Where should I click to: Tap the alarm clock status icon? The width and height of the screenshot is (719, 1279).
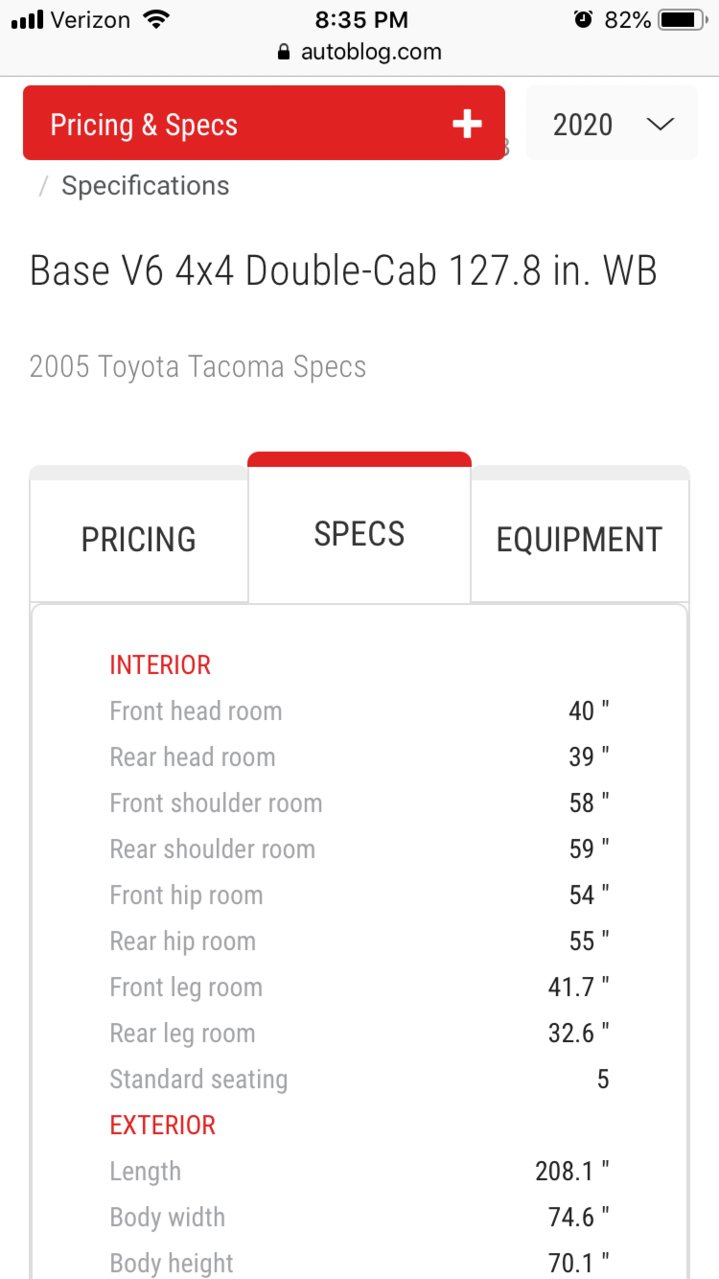tap(584, 19)
